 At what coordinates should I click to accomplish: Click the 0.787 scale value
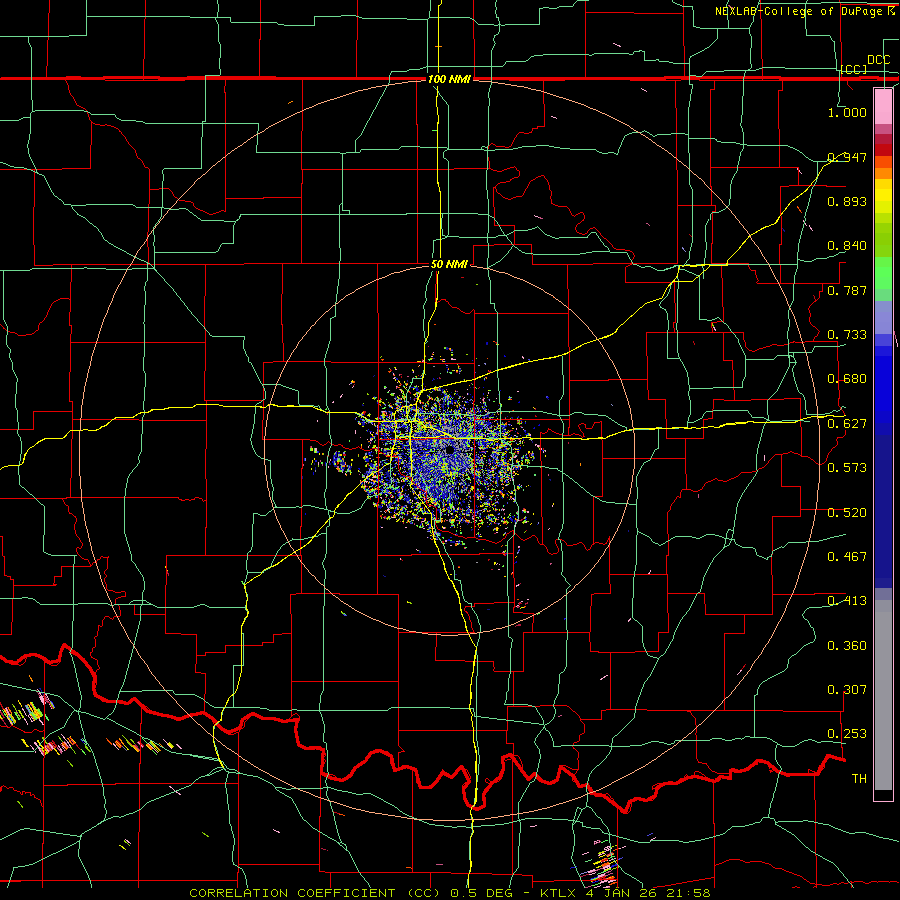coord(847,290)
